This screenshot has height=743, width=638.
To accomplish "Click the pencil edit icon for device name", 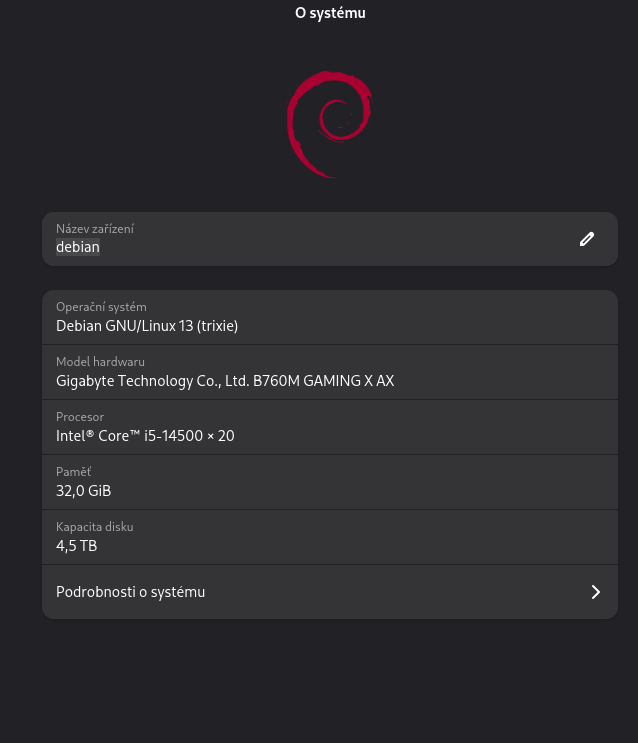I will (x=587, y=239).
